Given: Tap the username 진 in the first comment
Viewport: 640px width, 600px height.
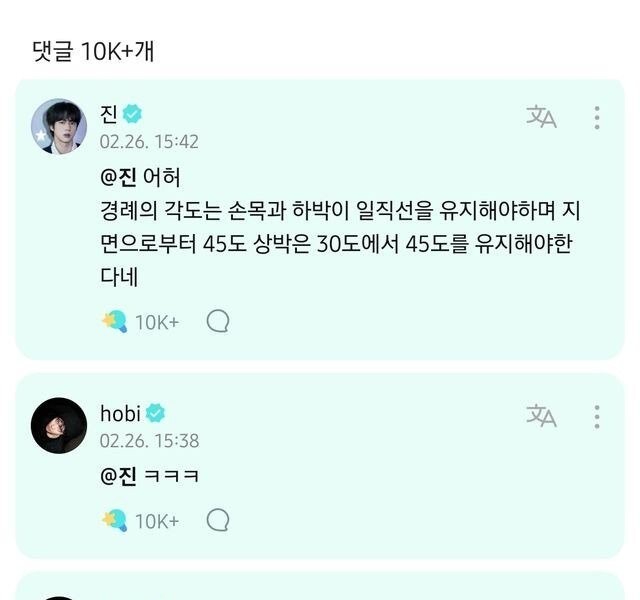Looking at the screenshot, I should tap(110, 115).
